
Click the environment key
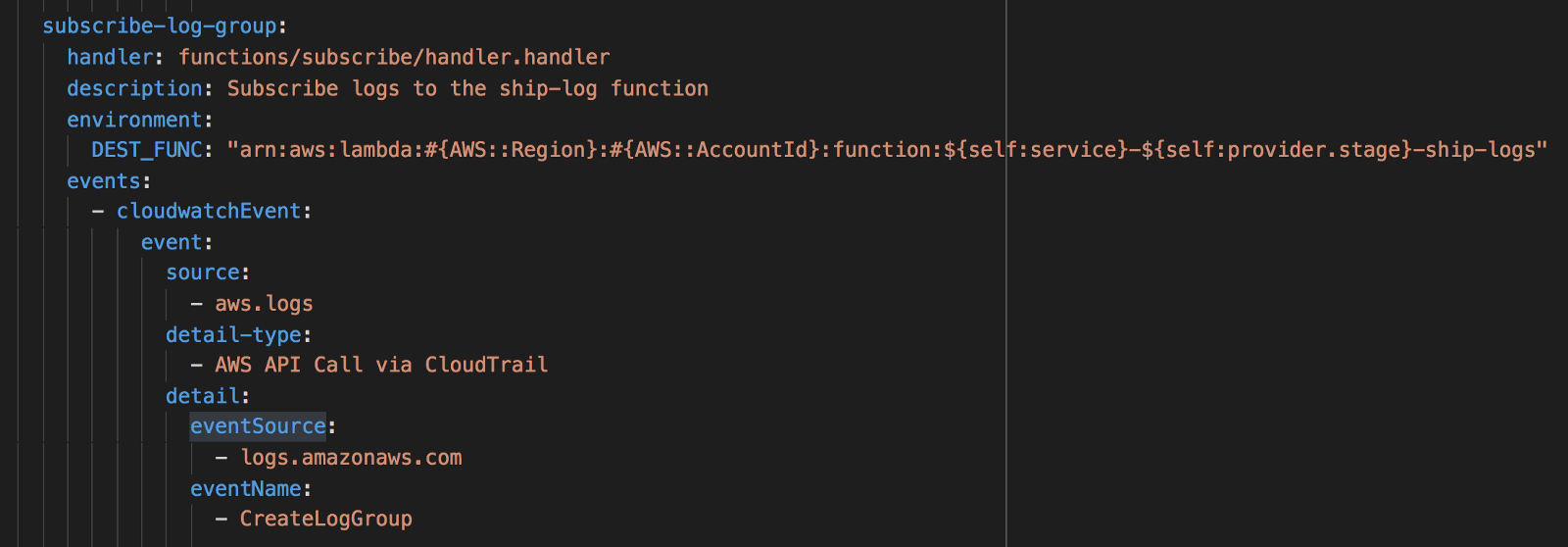(134, 120)
